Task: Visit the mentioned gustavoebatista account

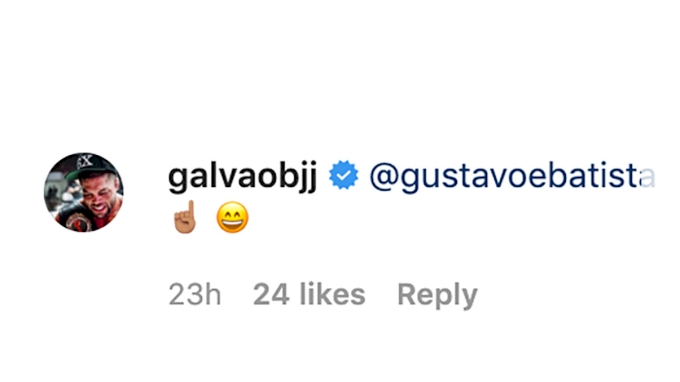Action: click(x=512, y=177)
